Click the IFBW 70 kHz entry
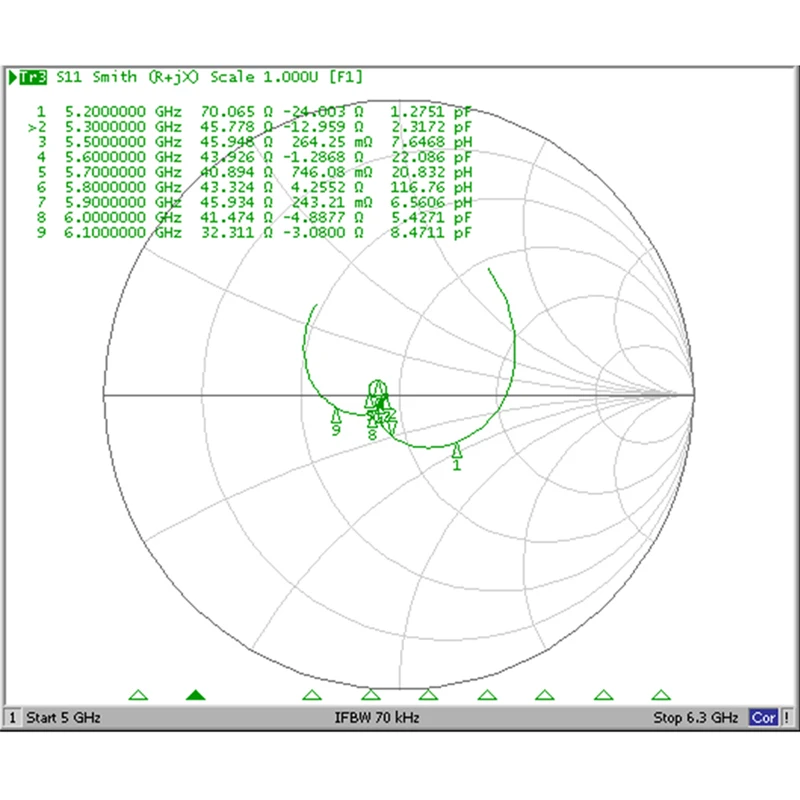 (377, 718)
